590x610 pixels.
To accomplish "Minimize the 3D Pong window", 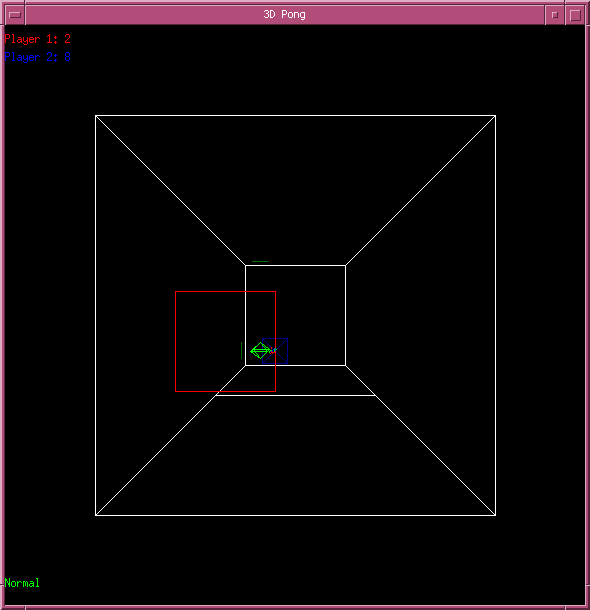I will pyautogui.click(x=555, y=15).
